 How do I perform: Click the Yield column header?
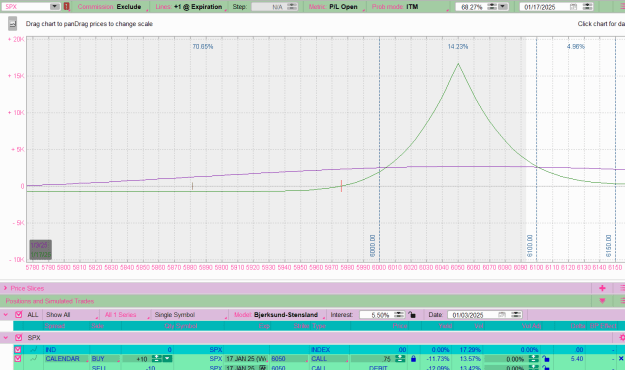coord(445,326)
